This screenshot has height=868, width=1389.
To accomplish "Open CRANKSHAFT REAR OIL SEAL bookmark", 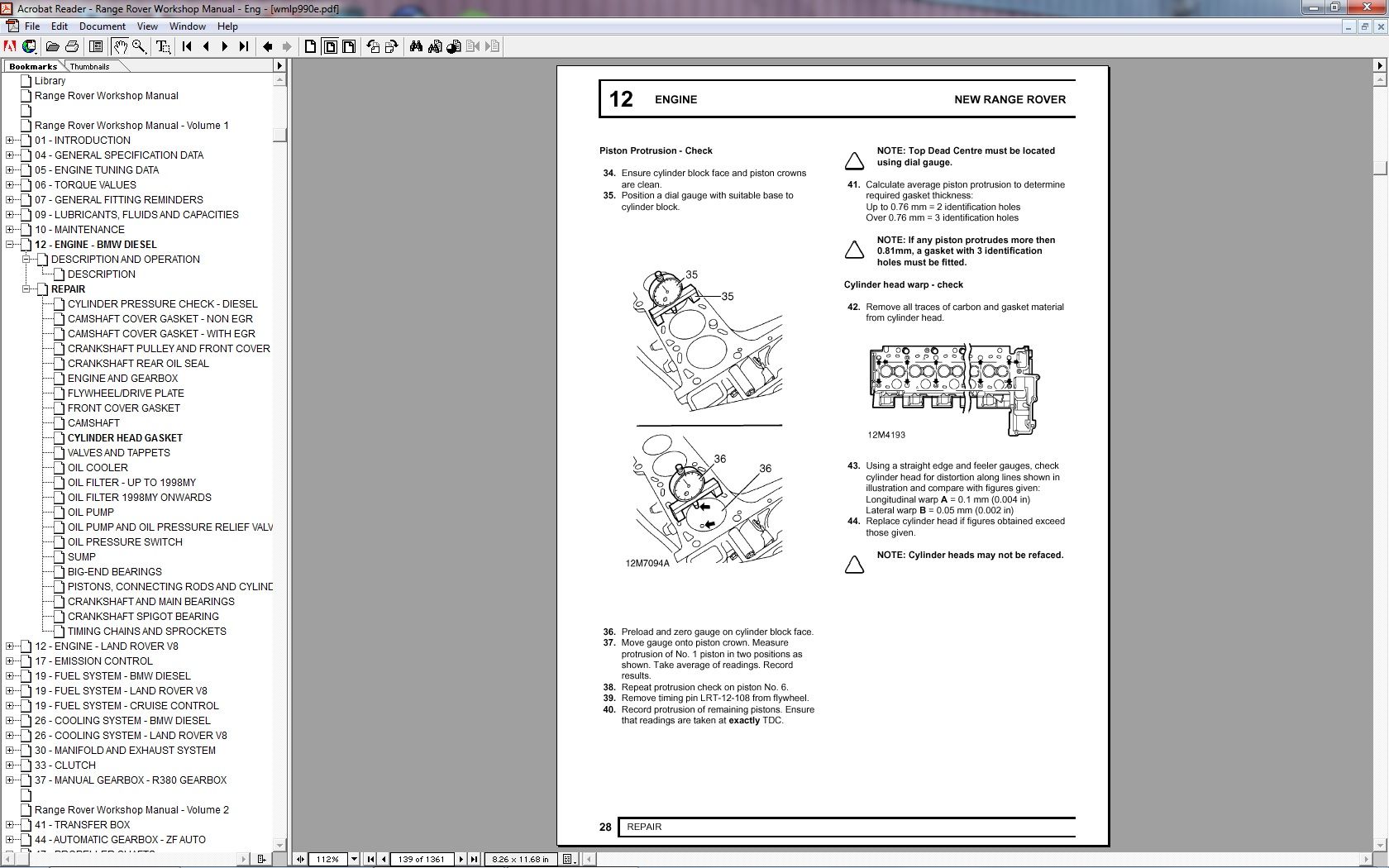I will [138, 364].
